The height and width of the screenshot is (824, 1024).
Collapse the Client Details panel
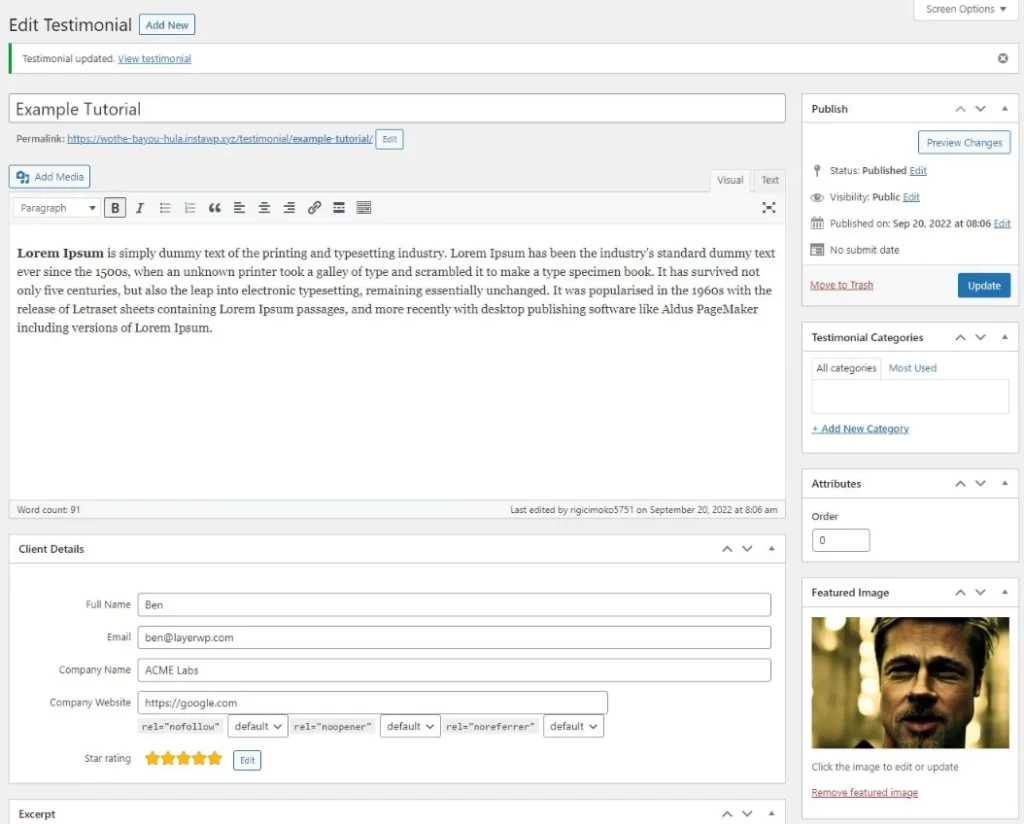pos(770,548)
